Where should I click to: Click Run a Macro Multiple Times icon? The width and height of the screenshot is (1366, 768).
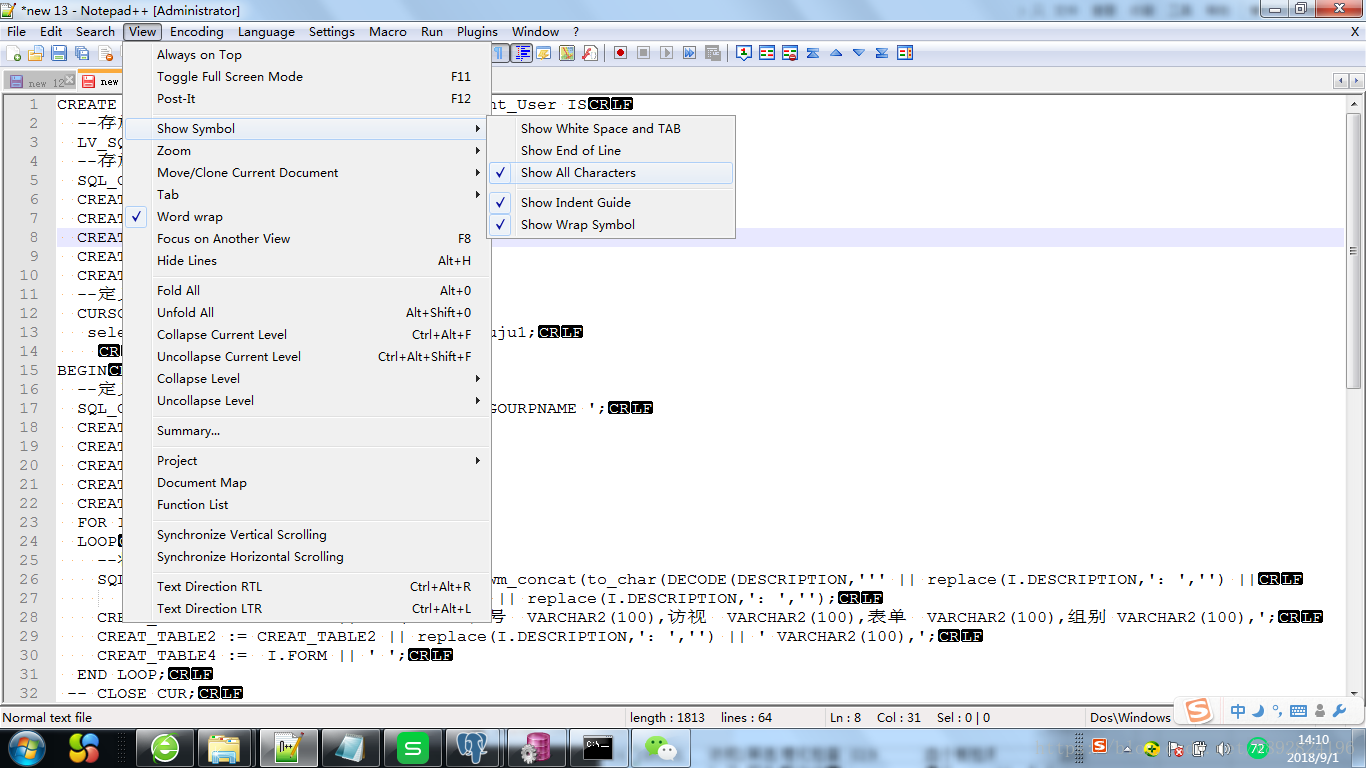(x=689, y=53)
